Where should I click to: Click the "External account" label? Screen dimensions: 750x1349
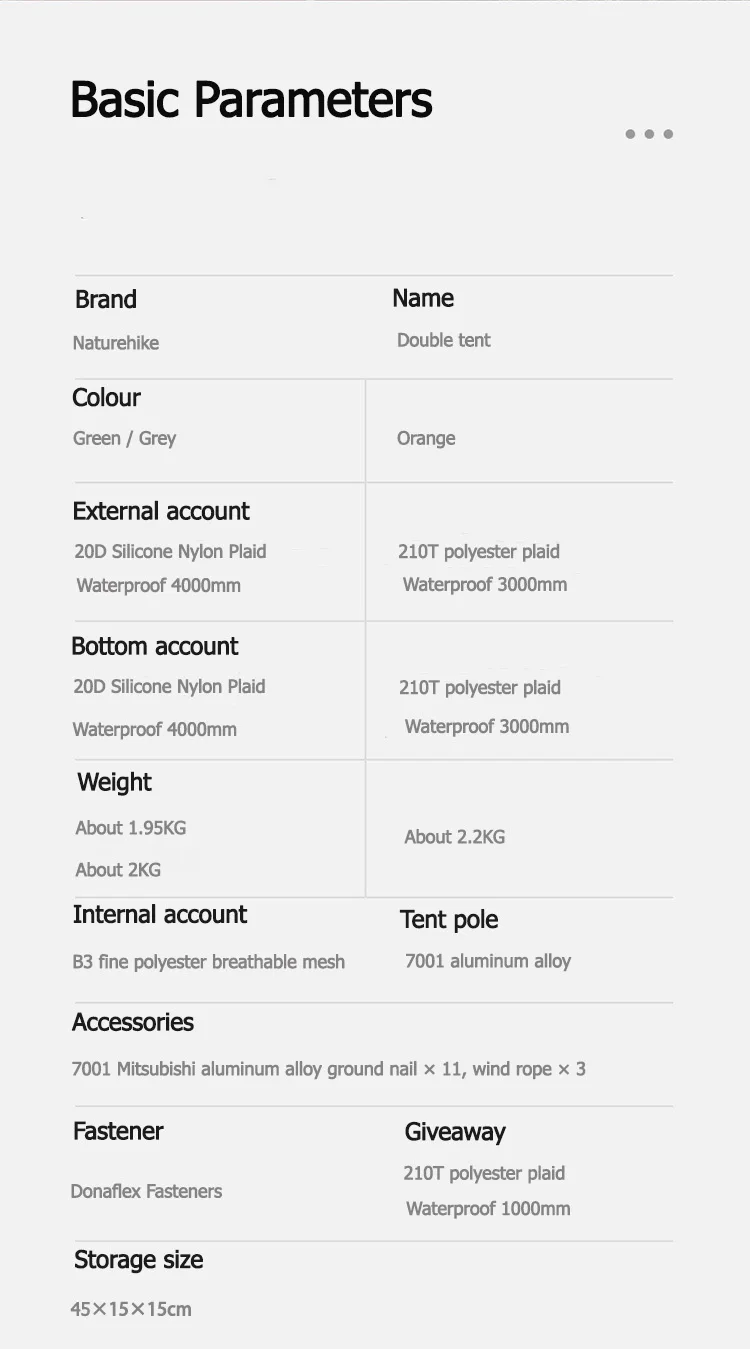[x=161, y=511]
